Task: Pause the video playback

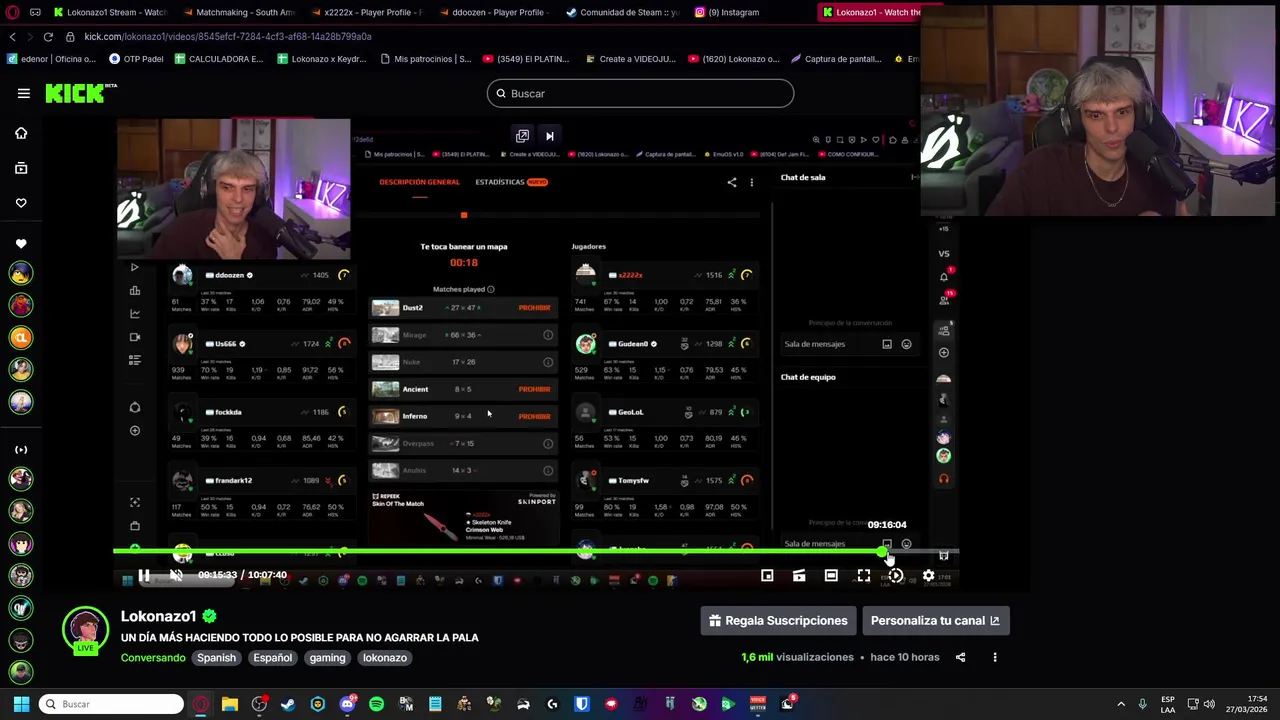Action: point(144,575)
